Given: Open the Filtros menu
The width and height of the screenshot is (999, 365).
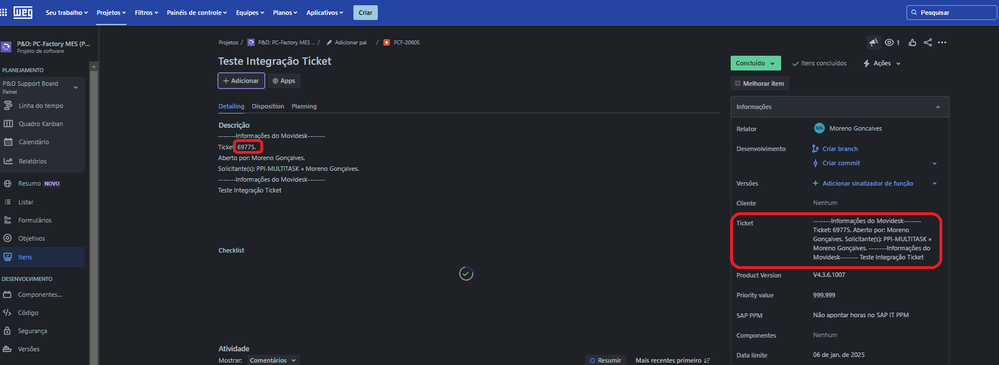Looking at the screenshot, I should 147,12.
